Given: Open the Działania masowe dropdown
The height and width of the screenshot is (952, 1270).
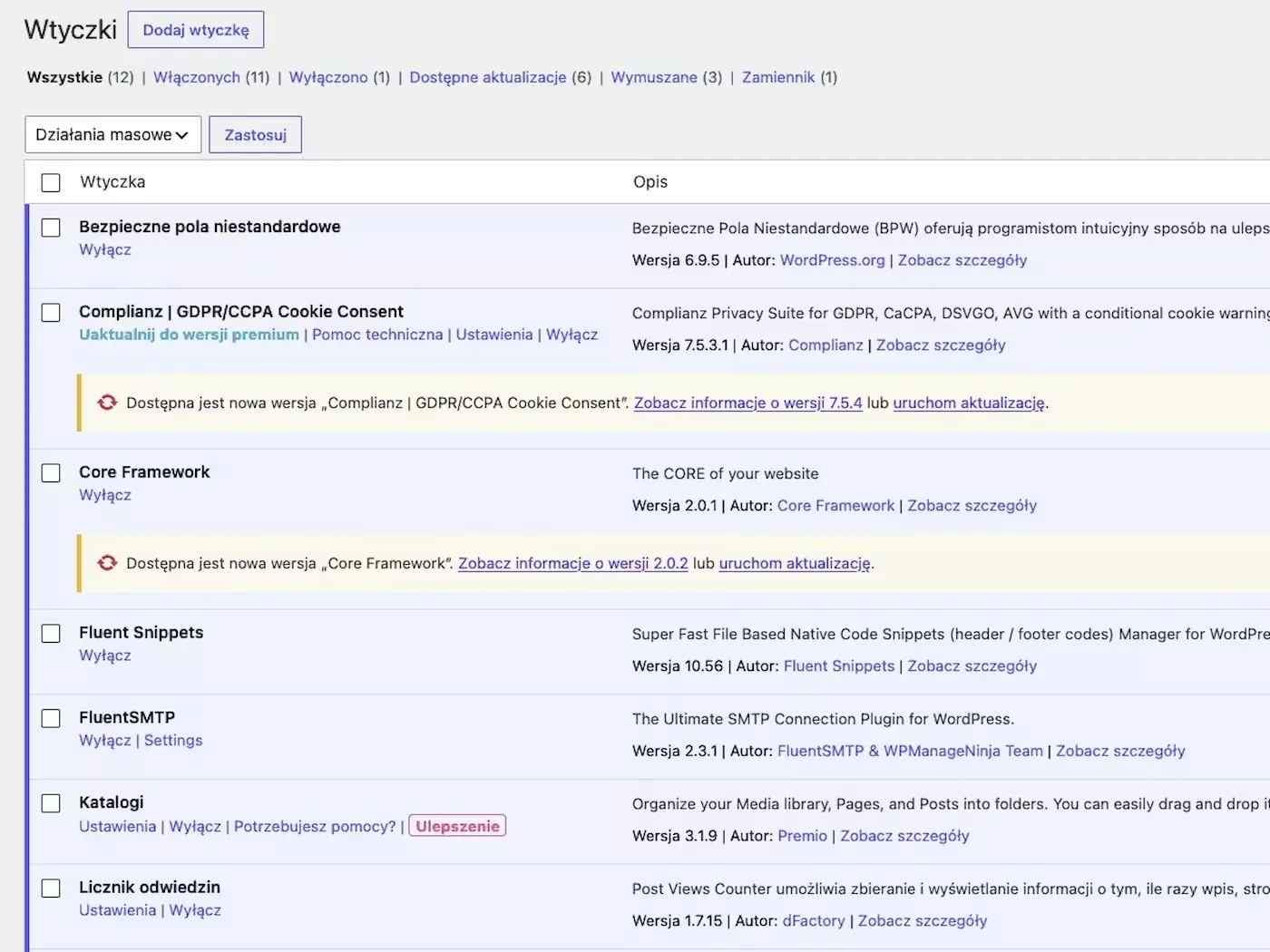Looking at the screenshot, I should pos(112,135).
